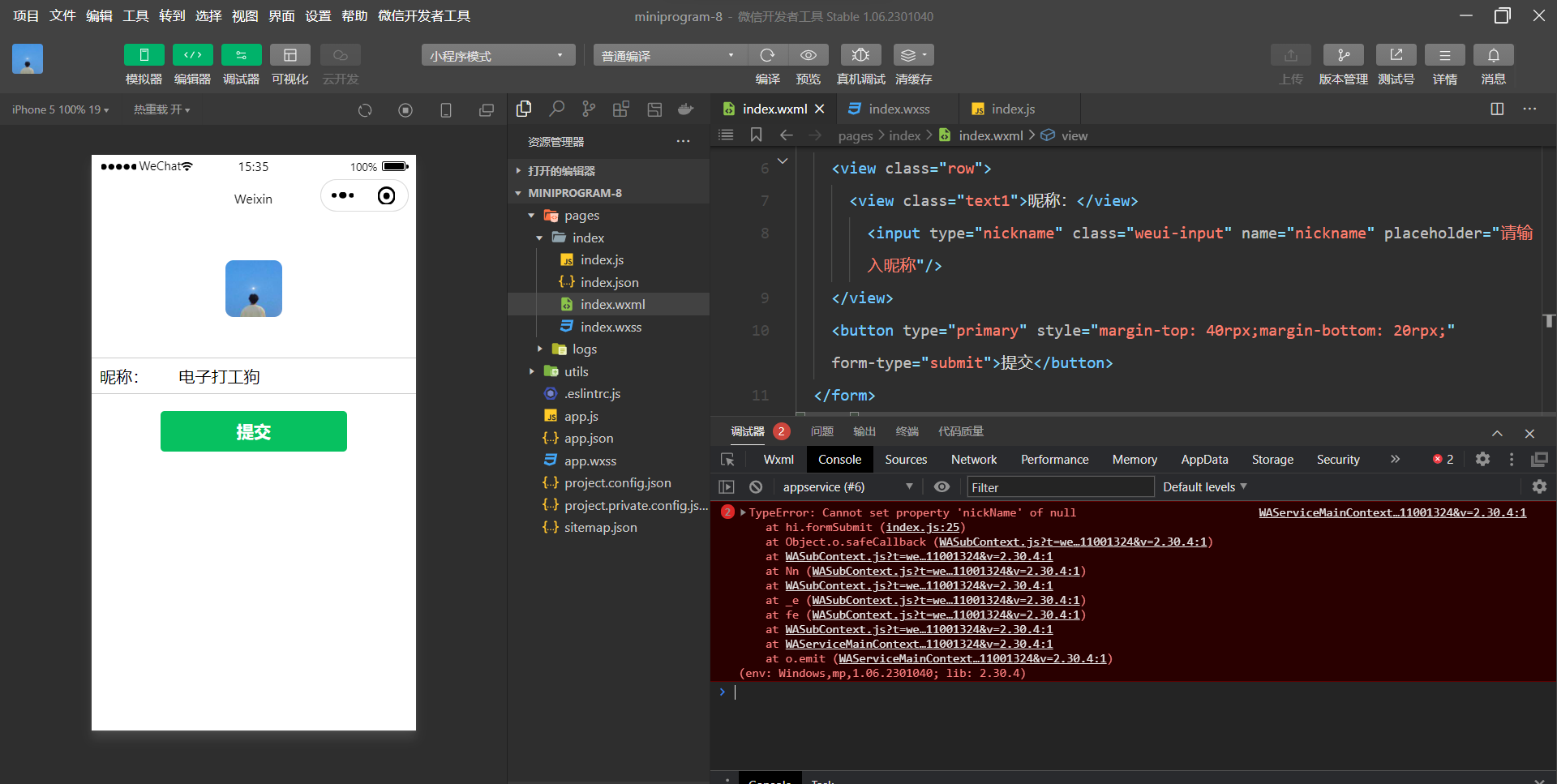Open the 文件 menu
The height and width of the screenshot is (784, 1557).
[x=62, y=16]
